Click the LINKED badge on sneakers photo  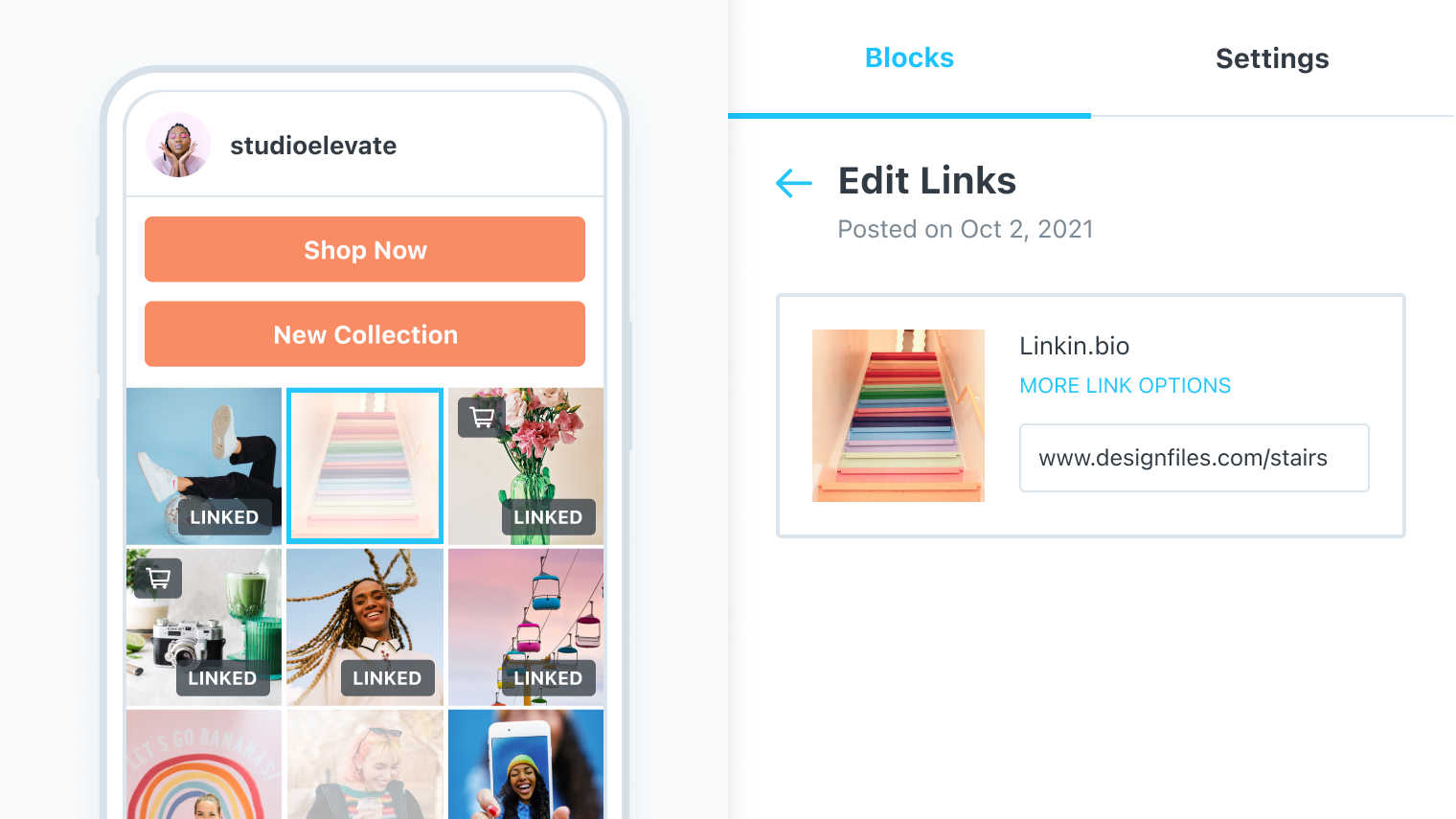coord(224,517)
